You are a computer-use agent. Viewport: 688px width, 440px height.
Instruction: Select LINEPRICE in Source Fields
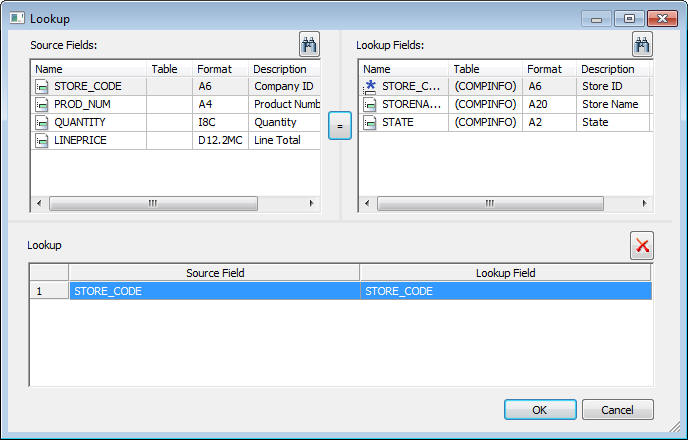click(x=80, y=140)
